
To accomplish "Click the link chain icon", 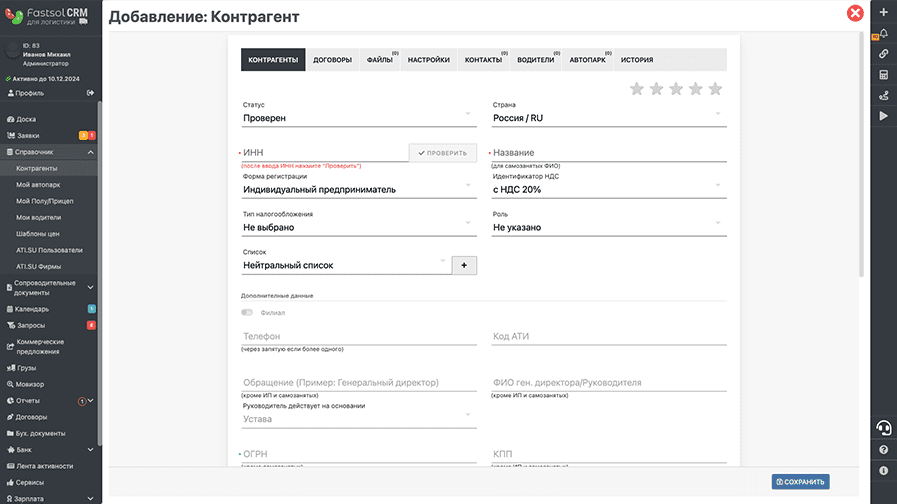I will 883,54.
